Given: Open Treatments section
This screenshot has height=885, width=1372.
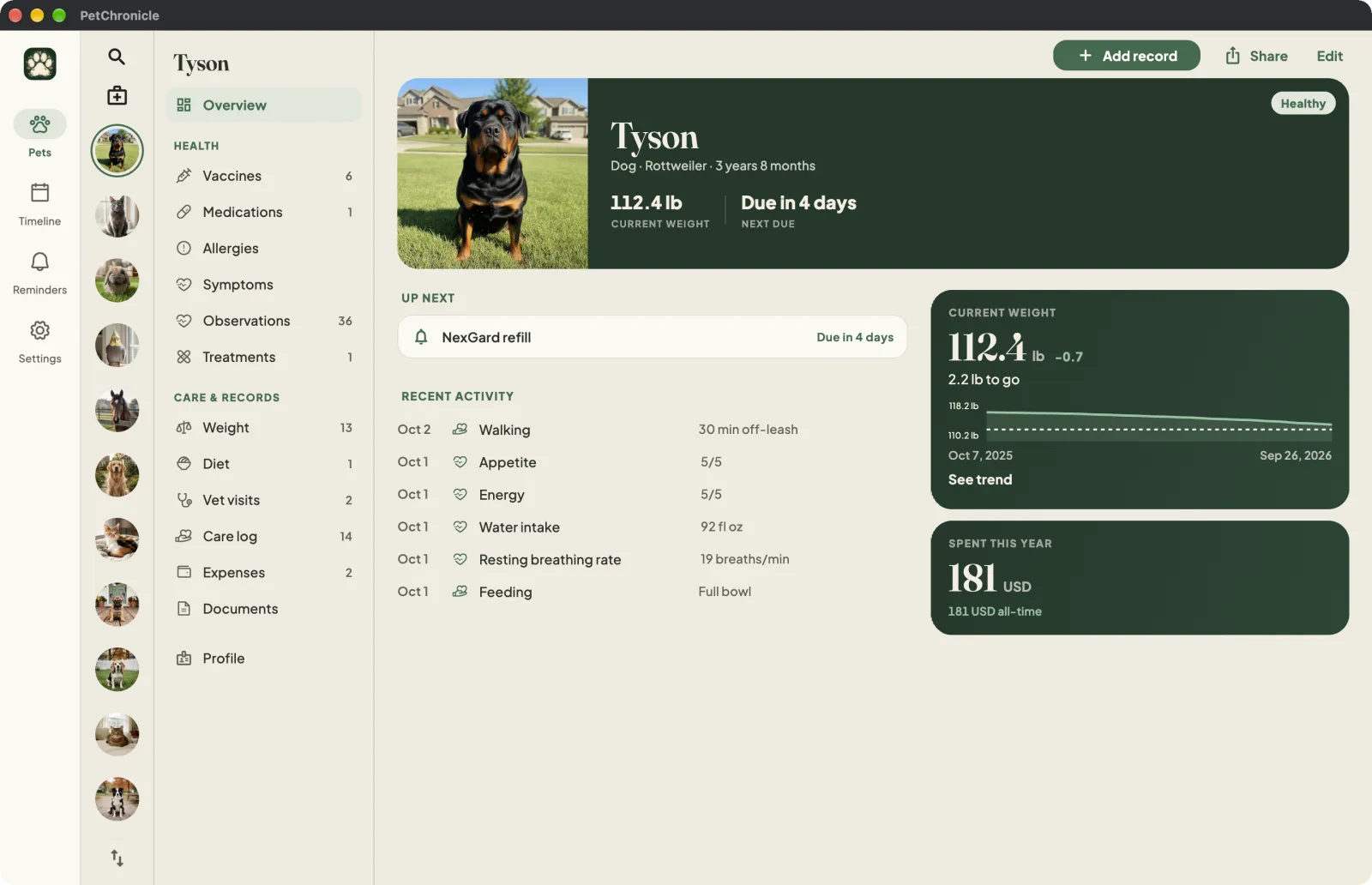Looking at the screenshot, I should [263, 357].
